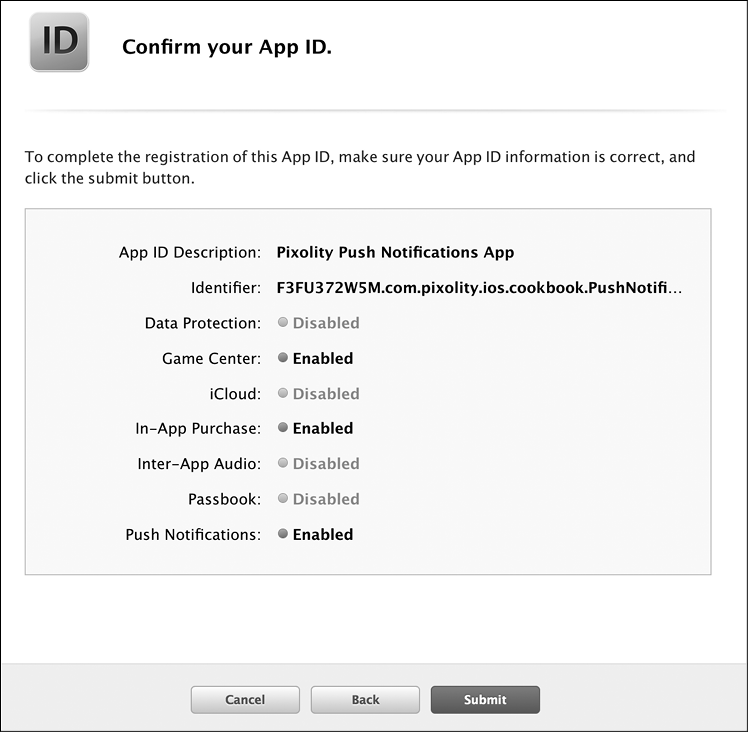Image resolution: width=748 pixels, height=732 pixels.
Task: Click the Cancel button
Action: pyautogui.click(x=245, y=700)
